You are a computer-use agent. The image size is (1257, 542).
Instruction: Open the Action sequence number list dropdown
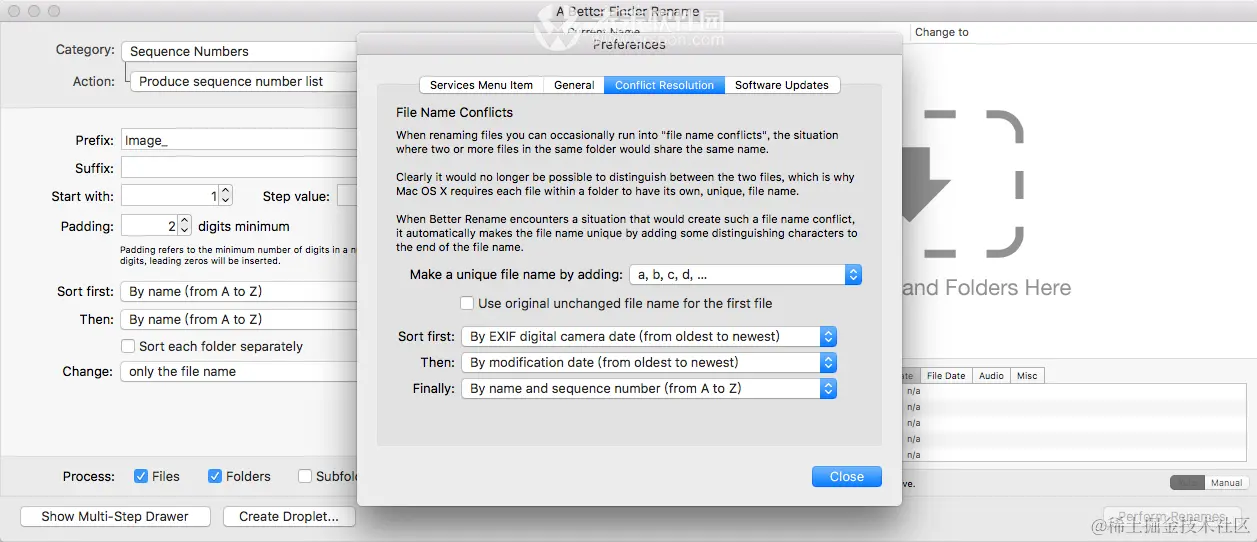pyautogui.click(x=245, y=81)
